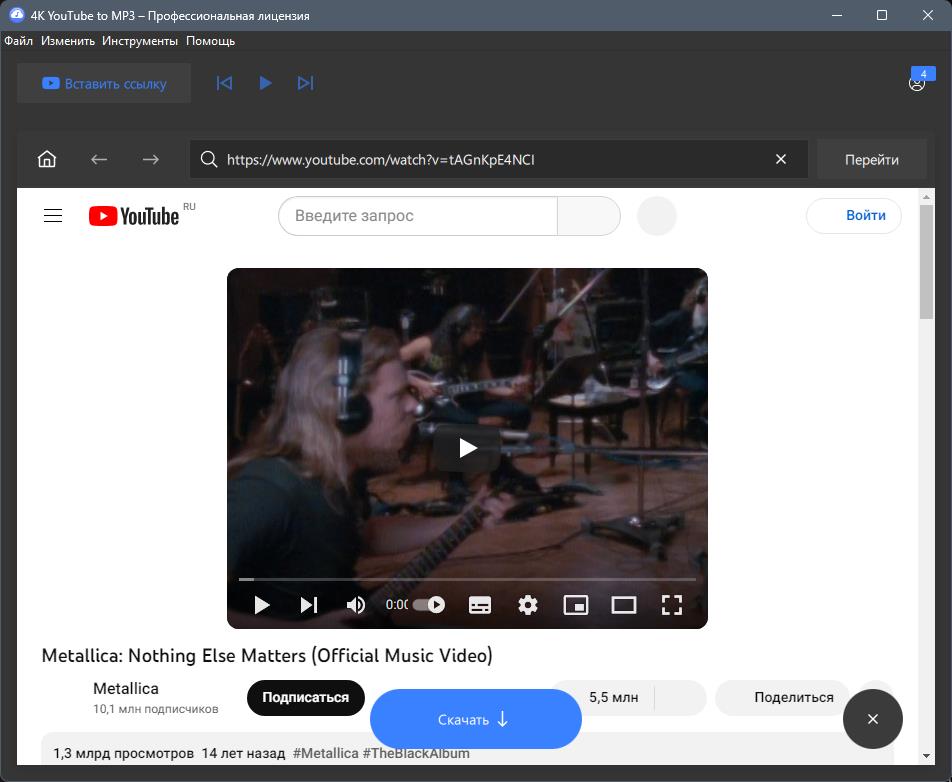Click the YouTube search submit button
The image size is (952, 782).
(x=588, y=216)
